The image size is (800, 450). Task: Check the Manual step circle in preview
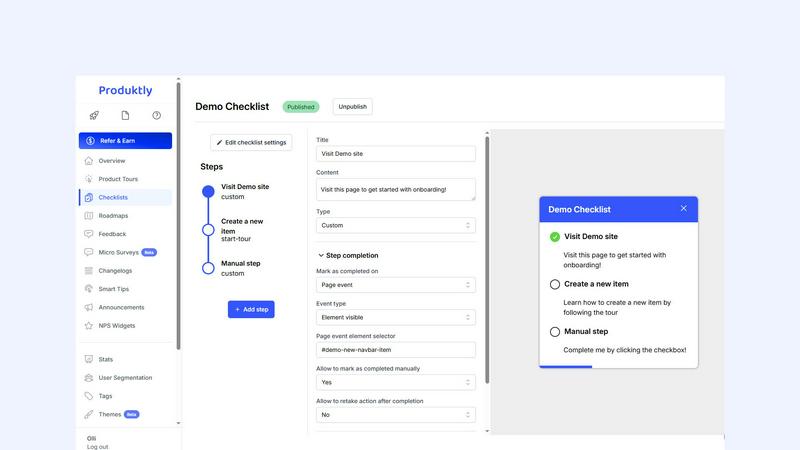coord(555,332)
